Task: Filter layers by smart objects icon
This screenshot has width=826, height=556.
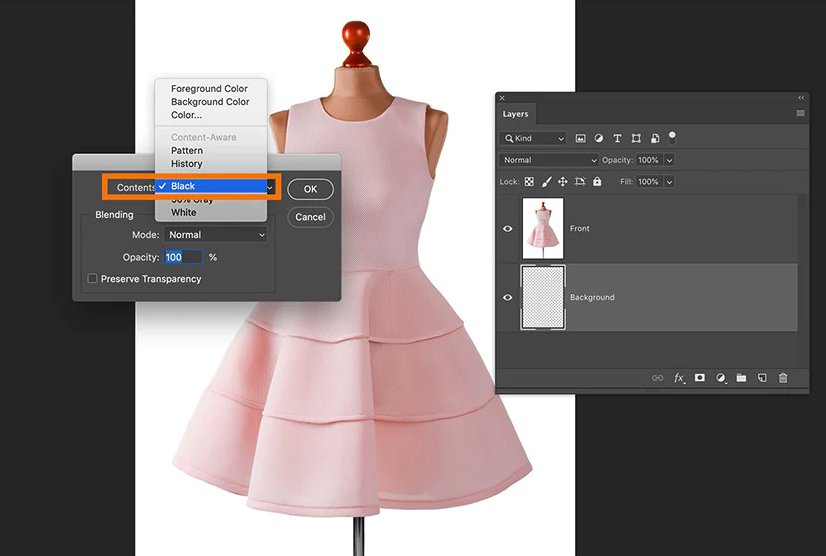Action: (655, 138)
